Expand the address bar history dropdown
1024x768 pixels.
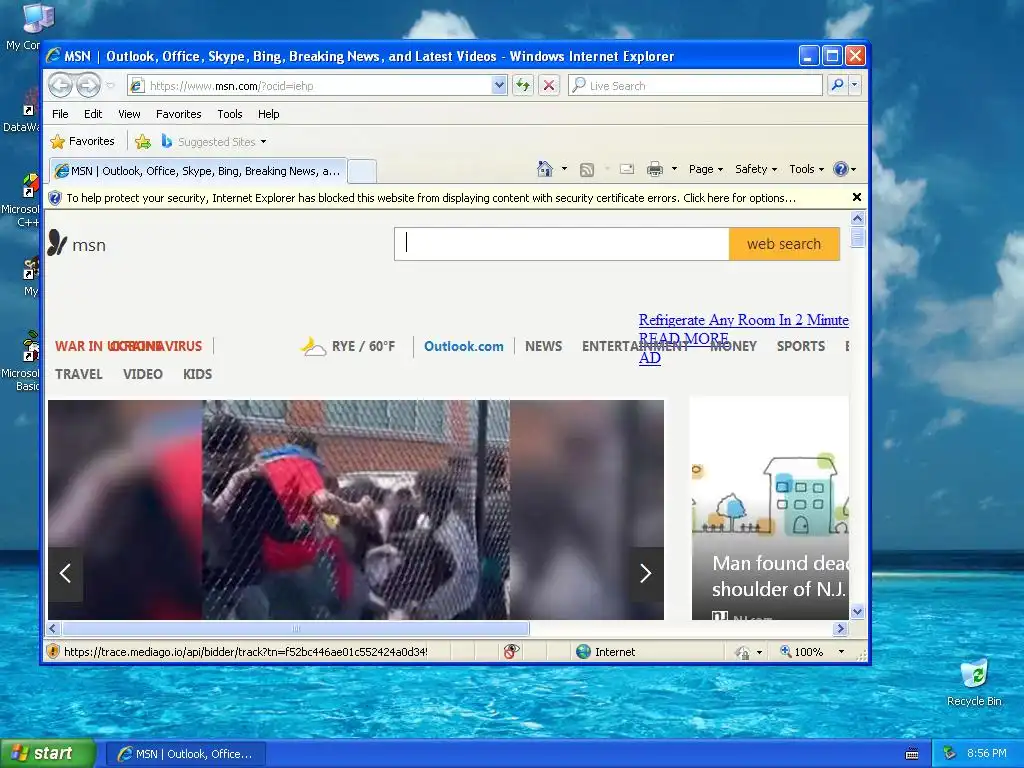(x=499, y=86)
